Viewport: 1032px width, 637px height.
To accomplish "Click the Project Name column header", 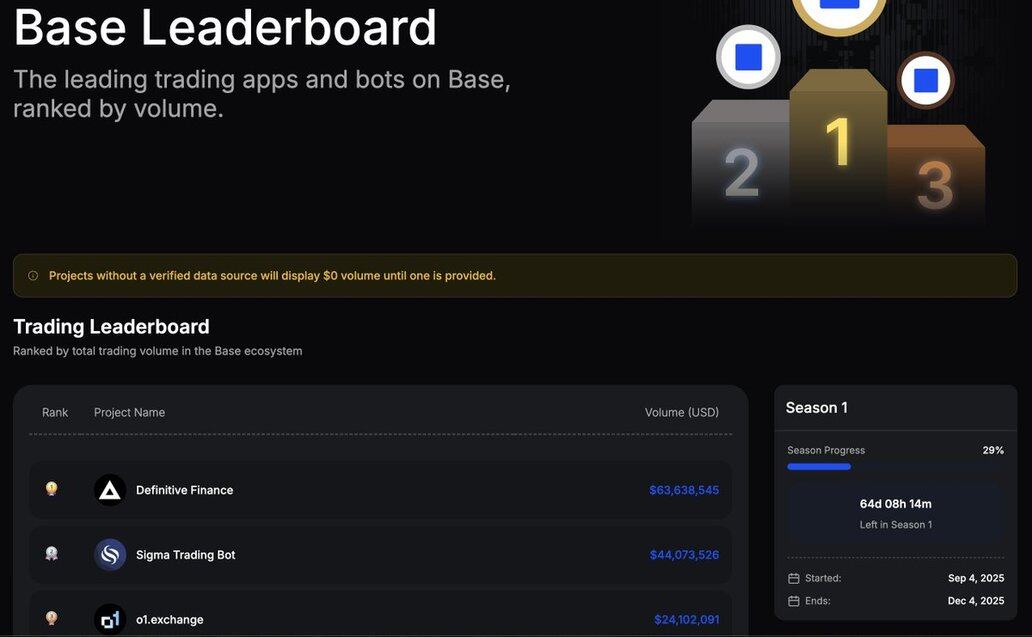I will pos(129,413).
